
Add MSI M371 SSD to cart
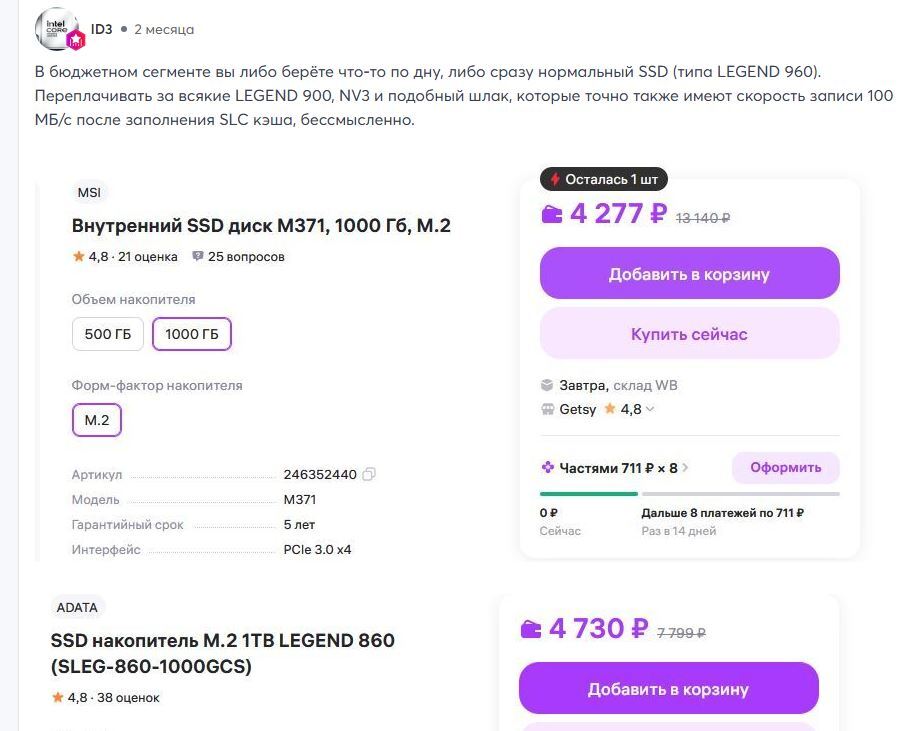[689, 274]
